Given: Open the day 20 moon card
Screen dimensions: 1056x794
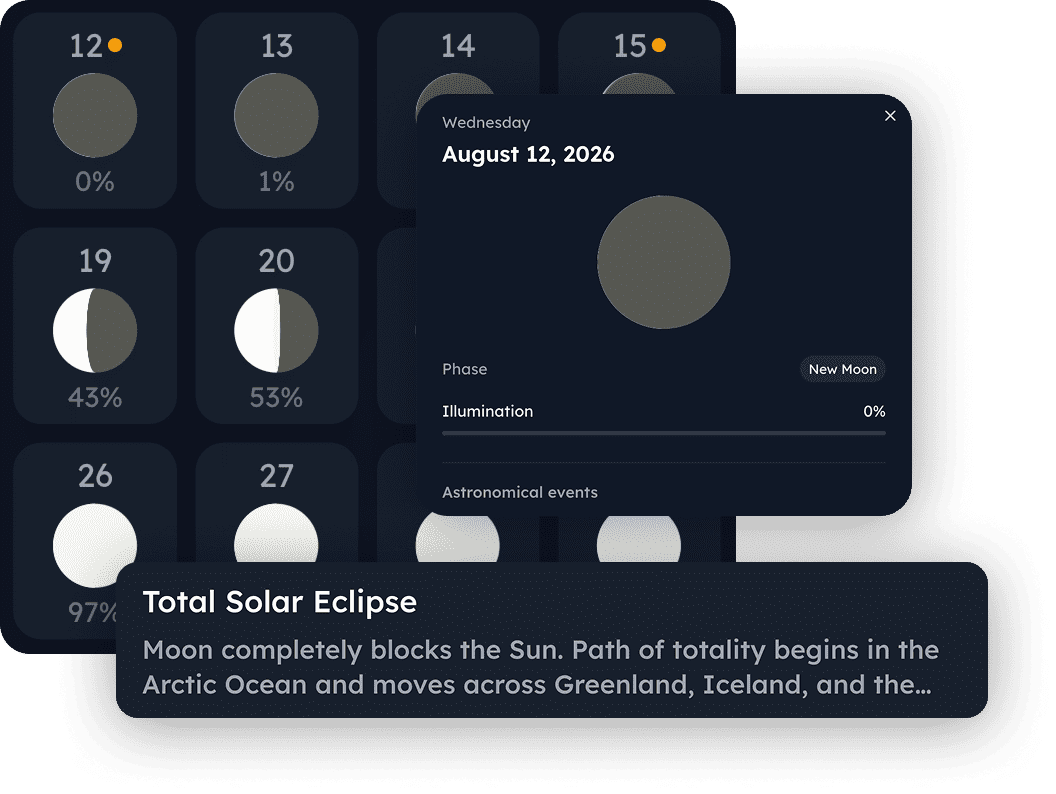Looking at the screenshot, I should click(x=277, y=326).
